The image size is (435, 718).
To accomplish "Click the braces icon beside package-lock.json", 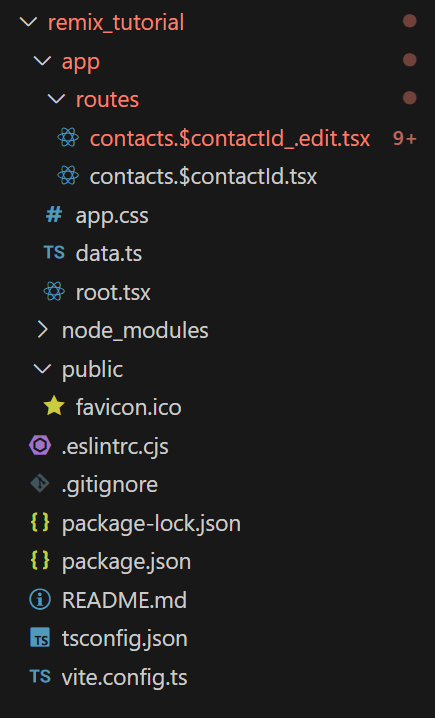I will [x=40, y=522].
